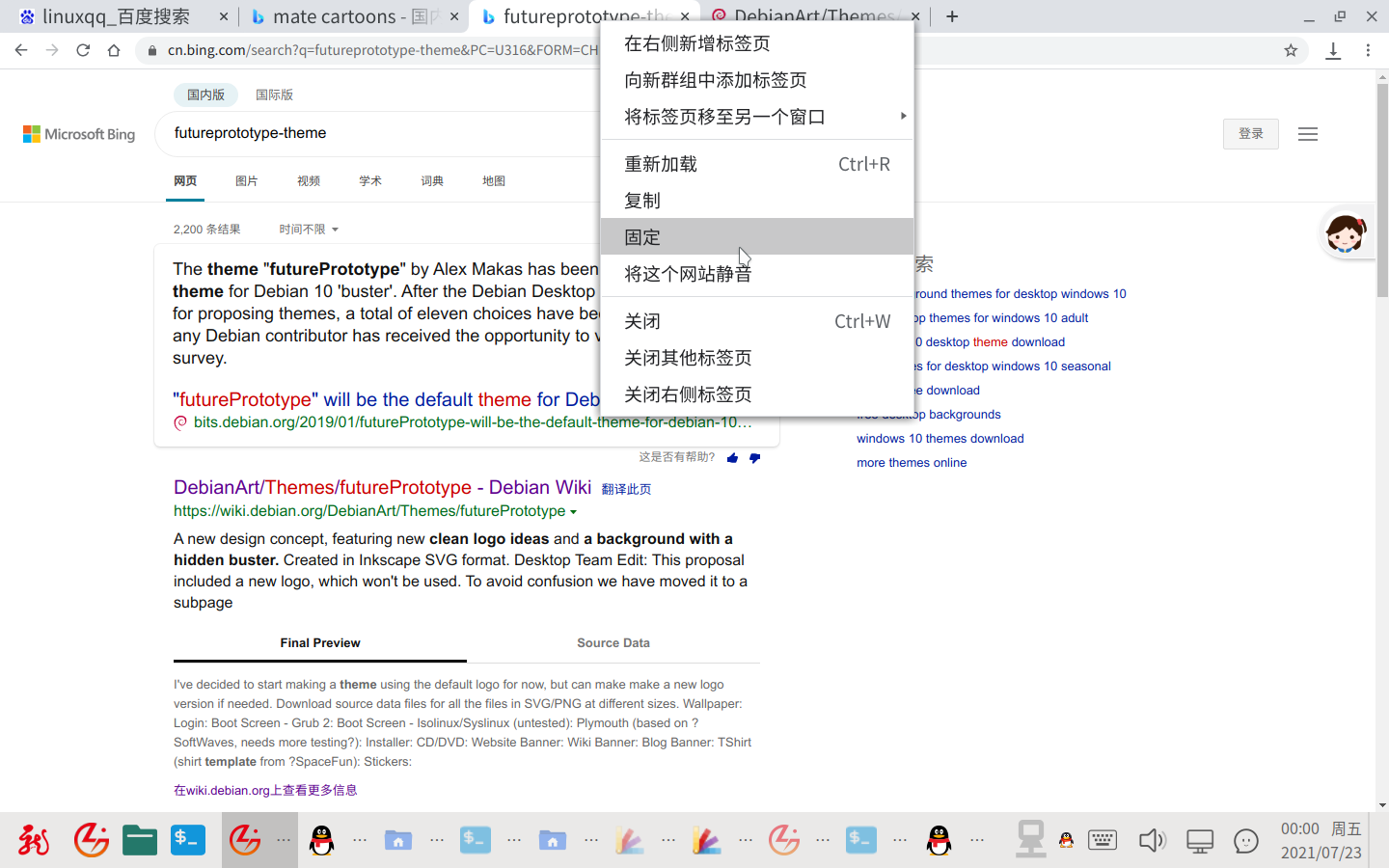This screenshot has width=1389, height=868.
Task: Open the 词典 search category
Action: (432, 180)
